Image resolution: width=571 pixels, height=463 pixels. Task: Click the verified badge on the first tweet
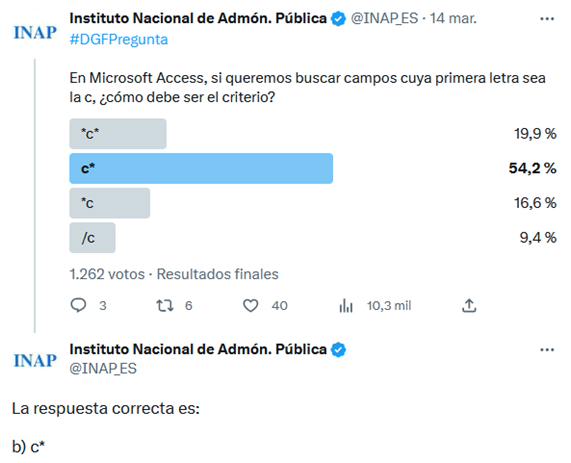[x=338, y=19]
